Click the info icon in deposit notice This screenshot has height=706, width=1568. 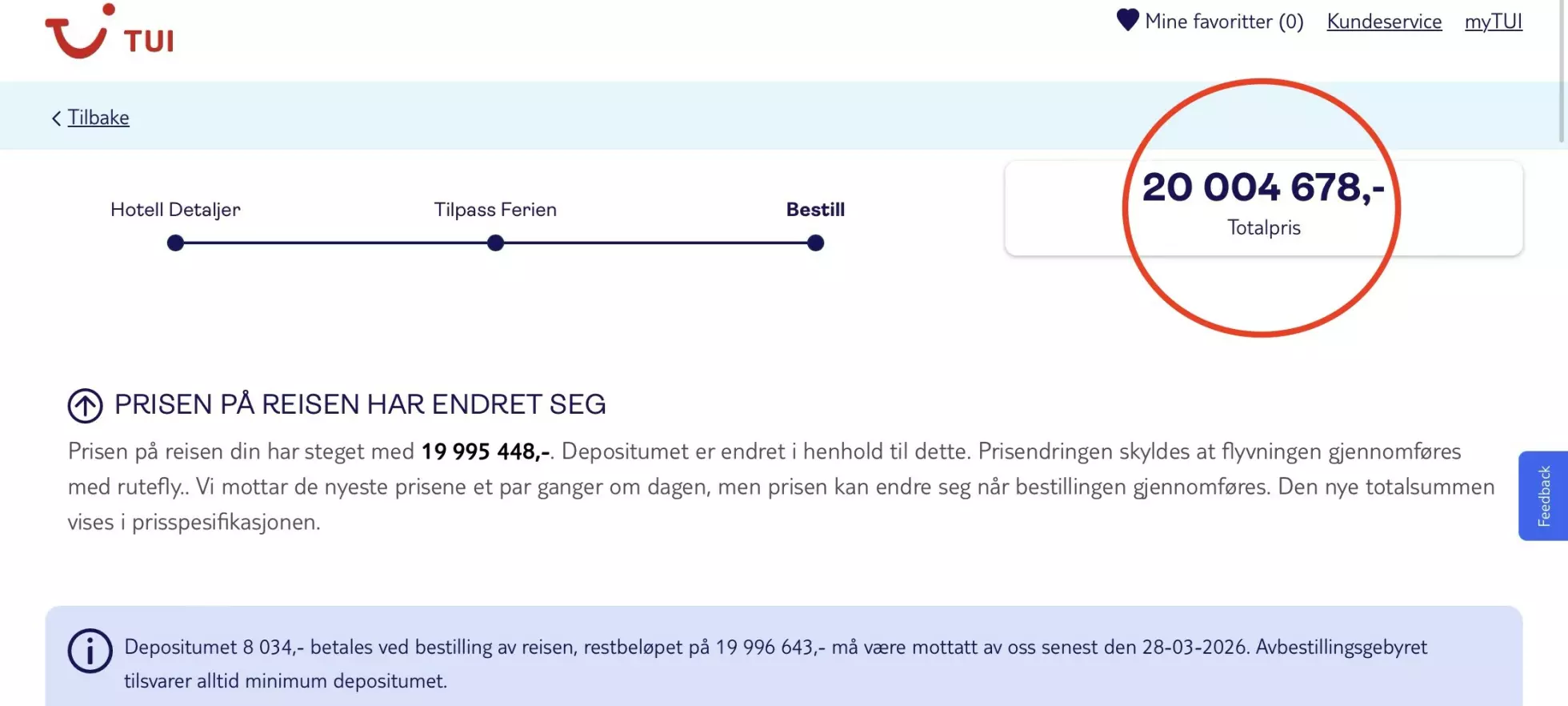(x=90, y=650)
